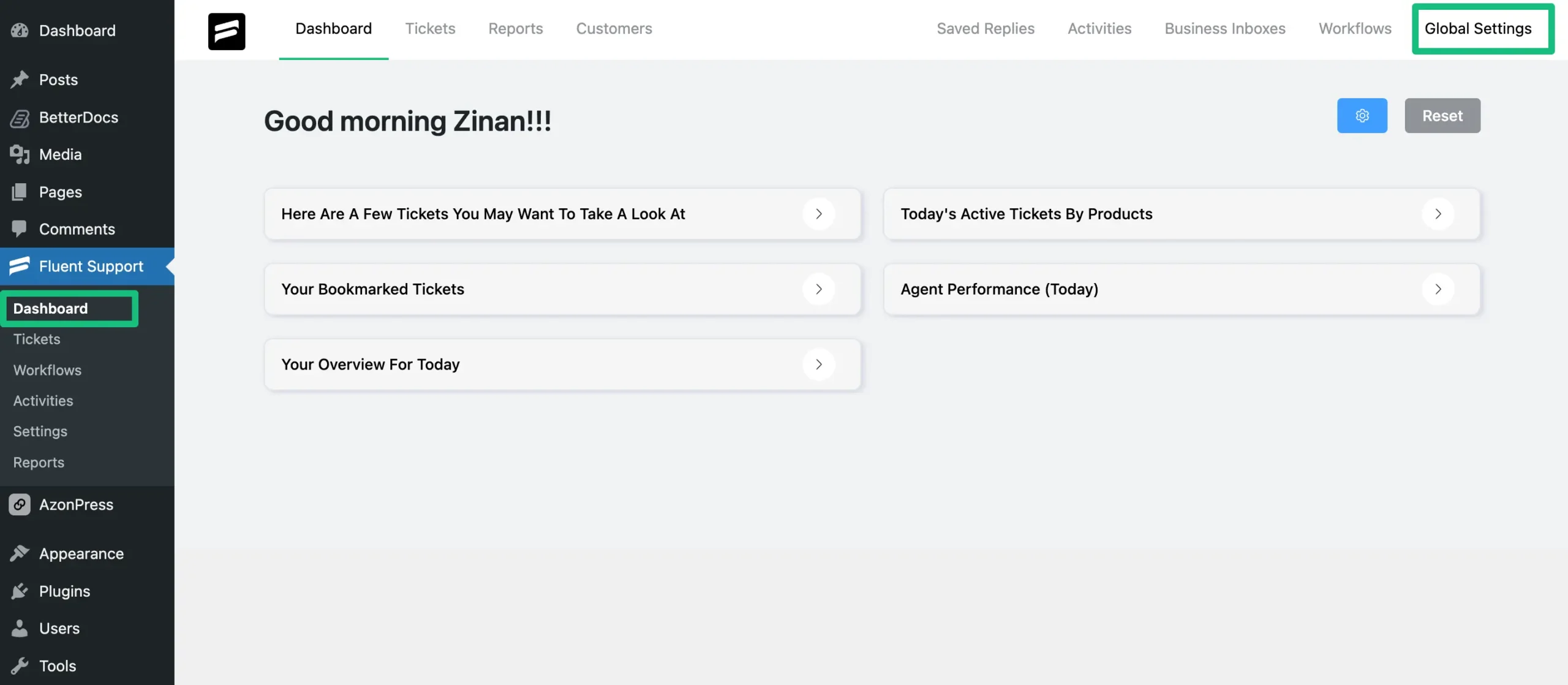Screen dimensions: 1568x685
Task: Click the WordPress Dashboard gauge icon
Action: [x=20, y=31]
